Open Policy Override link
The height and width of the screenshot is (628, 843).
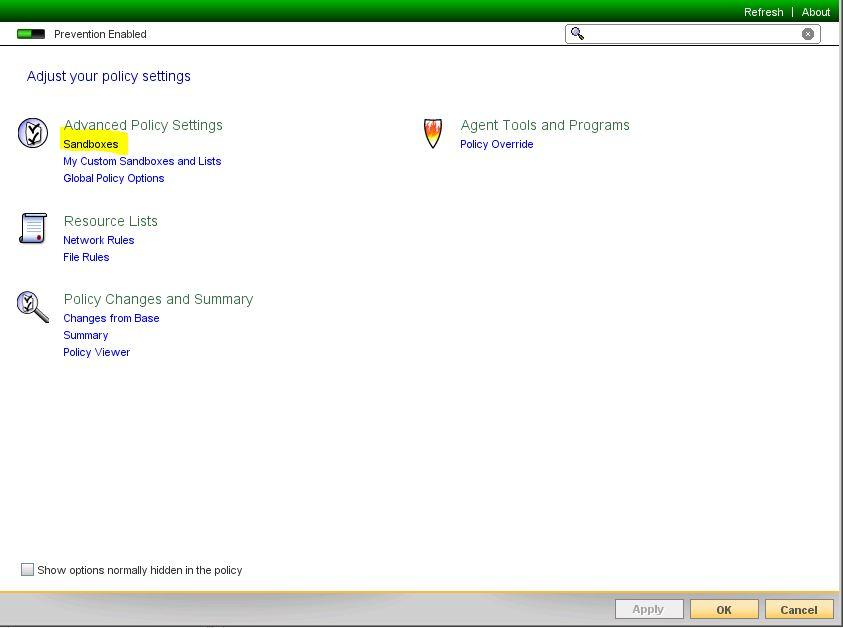[x=497, y=144]
